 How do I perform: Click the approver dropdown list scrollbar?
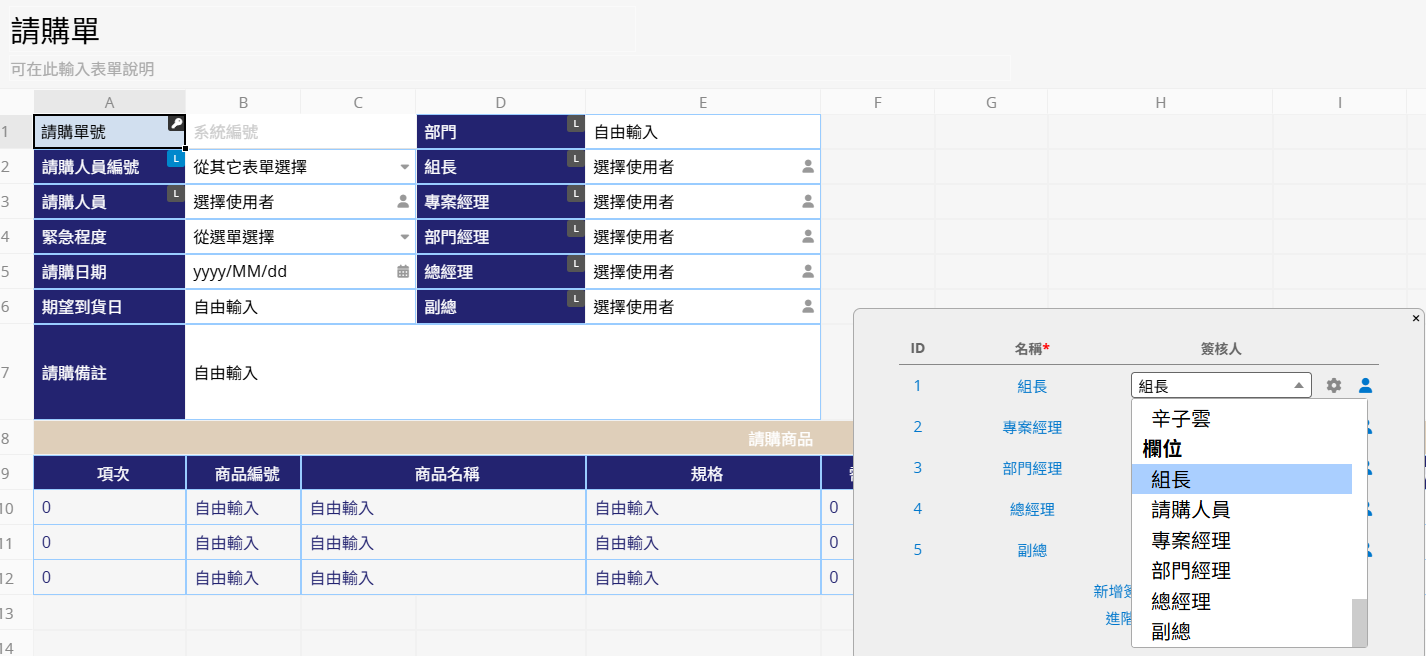(1359, 623)
